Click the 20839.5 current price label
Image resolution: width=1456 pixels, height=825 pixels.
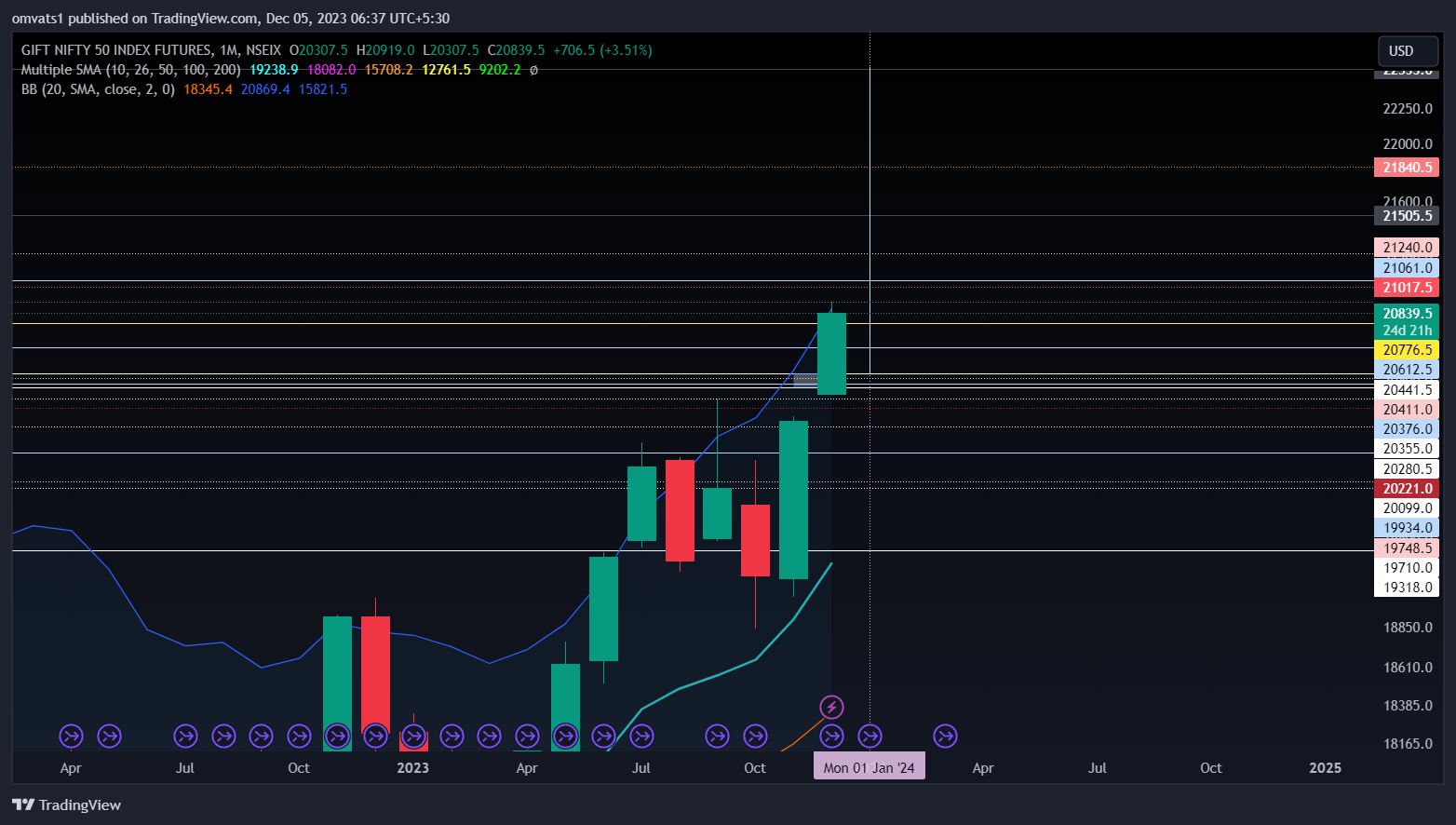(1407, 314)
